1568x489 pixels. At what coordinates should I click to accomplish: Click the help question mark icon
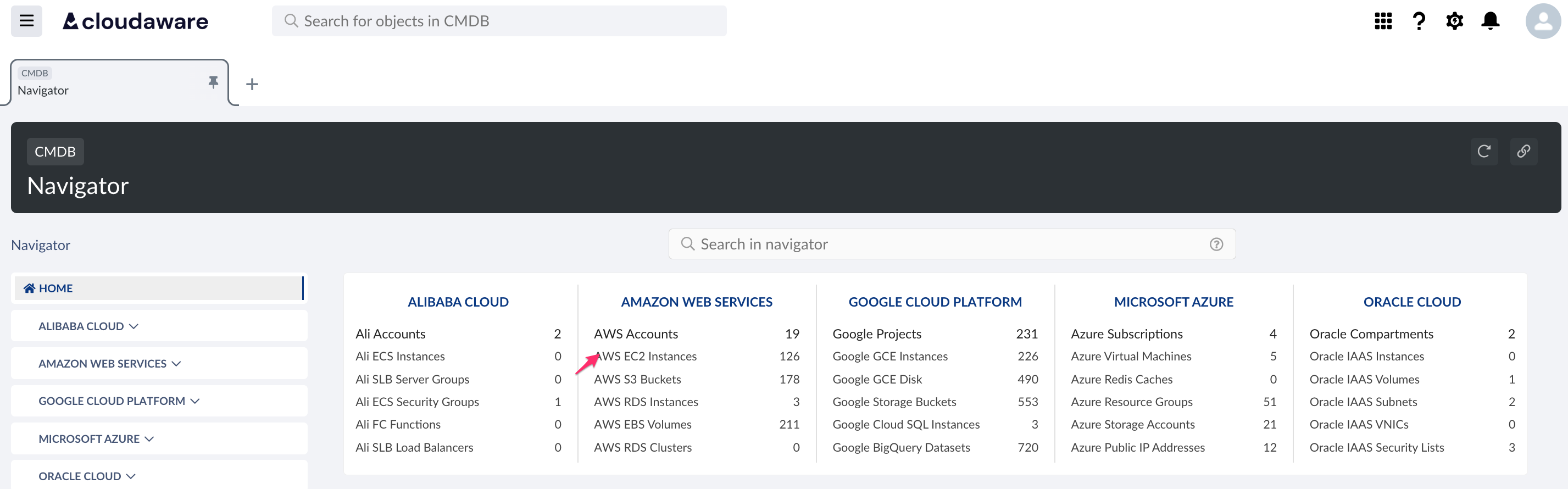[x=1418, y=21]
